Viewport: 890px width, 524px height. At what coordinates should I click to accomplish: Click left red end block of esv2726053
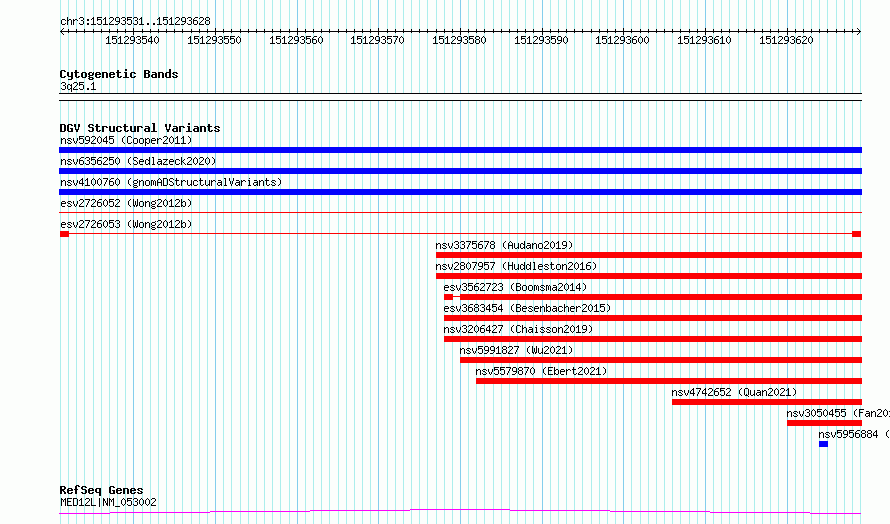[x=64, y=234]
